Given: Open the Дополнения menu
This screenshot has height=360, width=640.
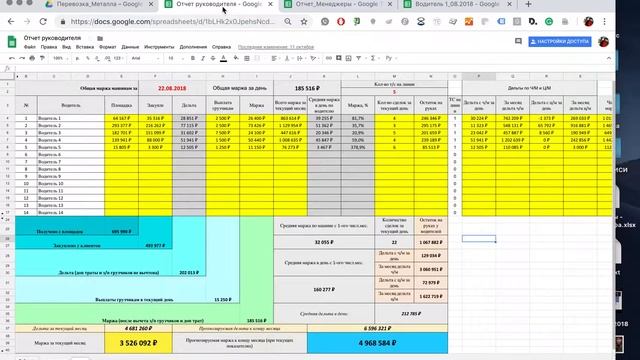Looking at the screenshot, I should pos(193,47).
